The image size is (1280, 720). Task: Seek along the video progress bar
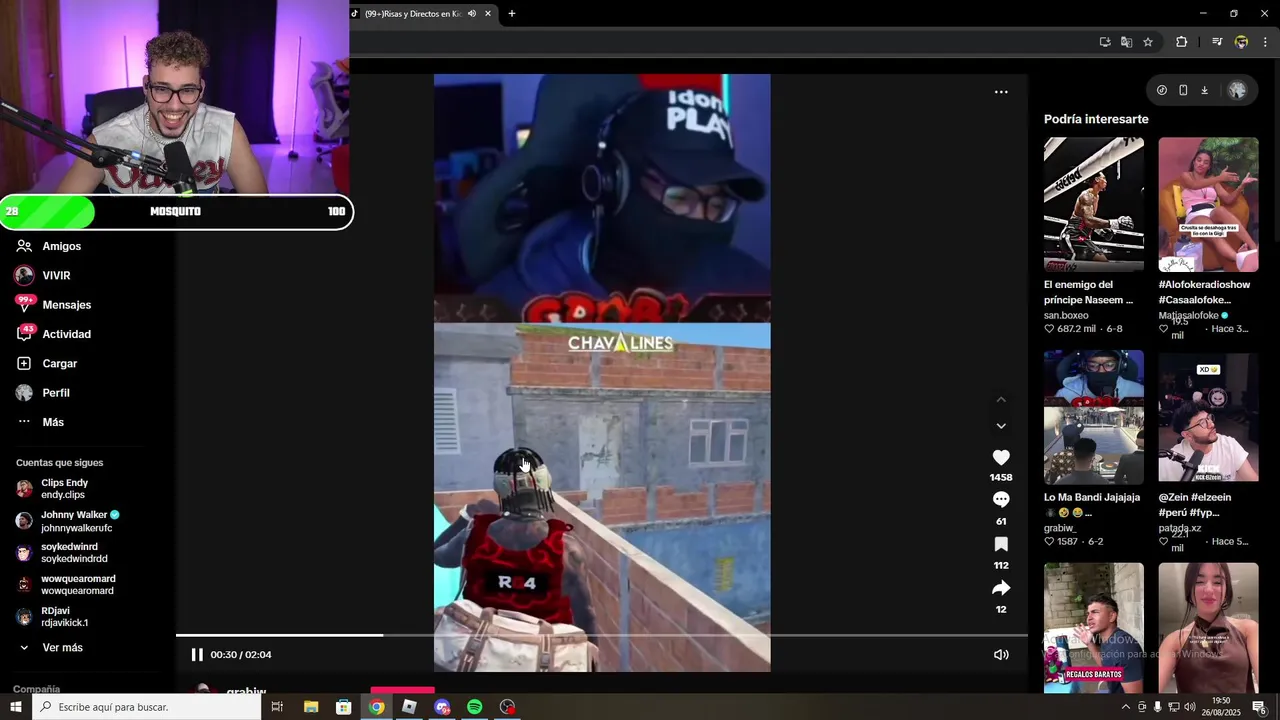(602, 635)
